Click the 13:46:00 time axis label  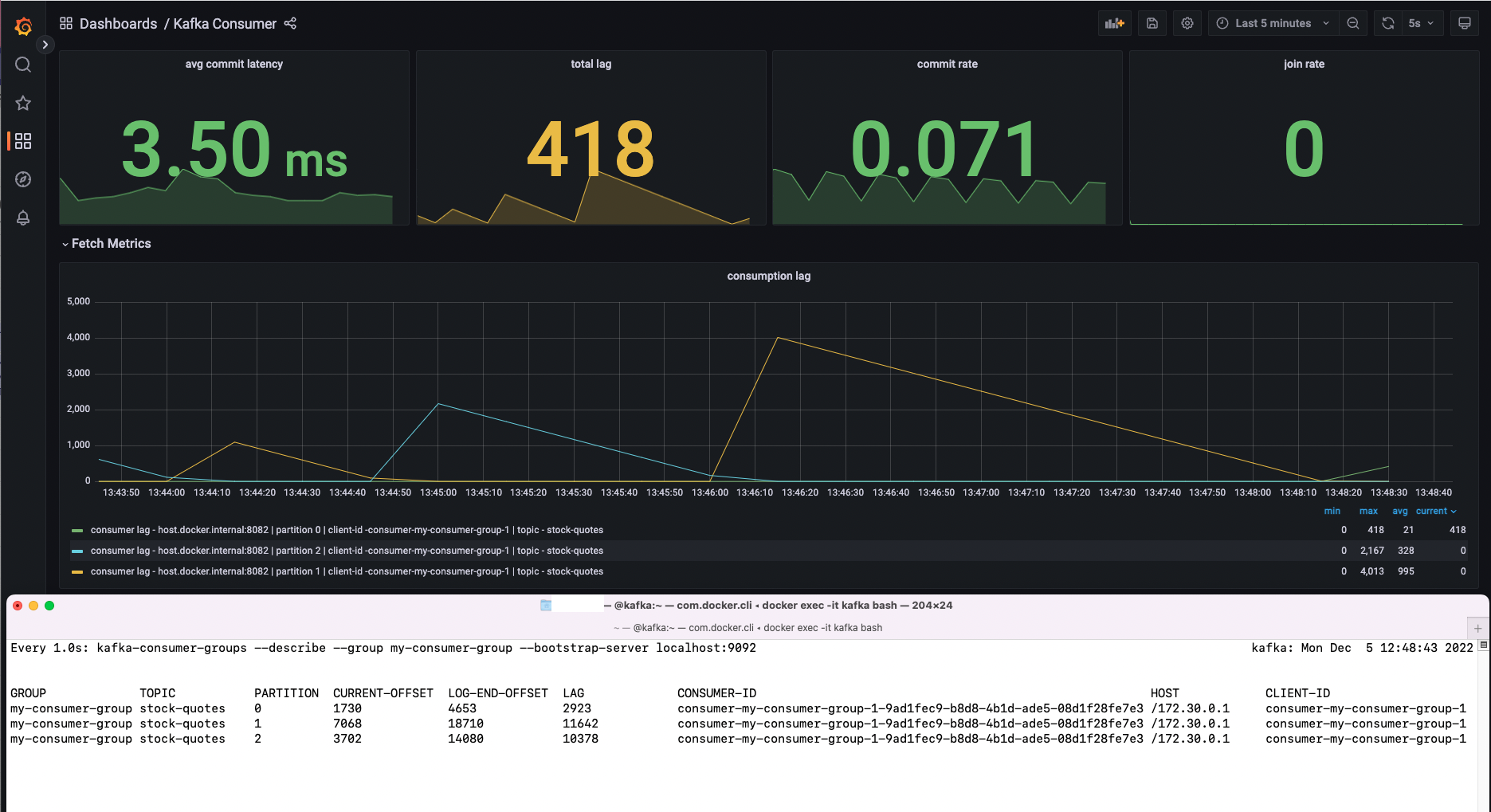(x=710, y=492)
